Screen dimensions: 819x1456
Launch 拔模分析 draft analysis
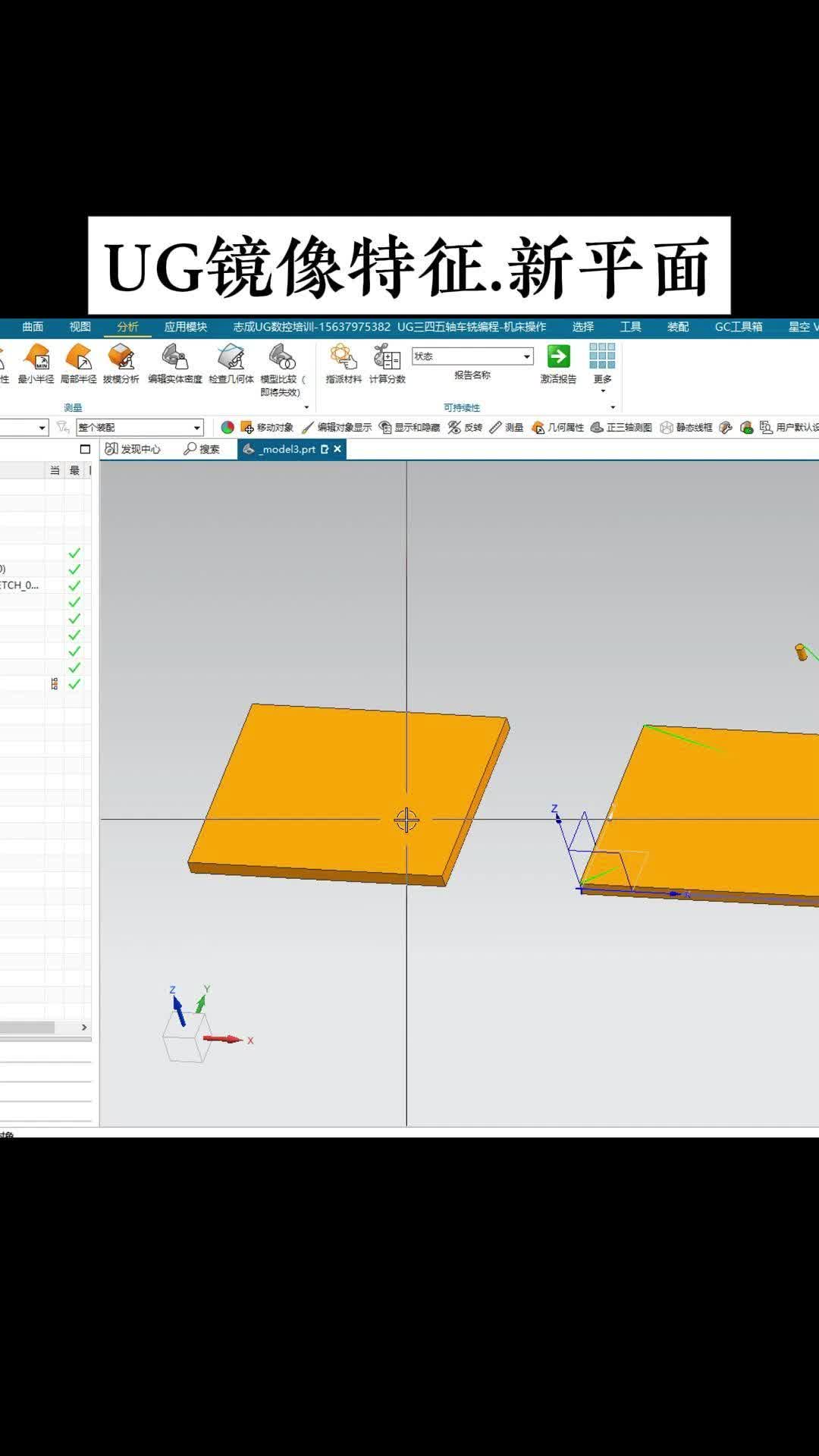tap(121, 364)
